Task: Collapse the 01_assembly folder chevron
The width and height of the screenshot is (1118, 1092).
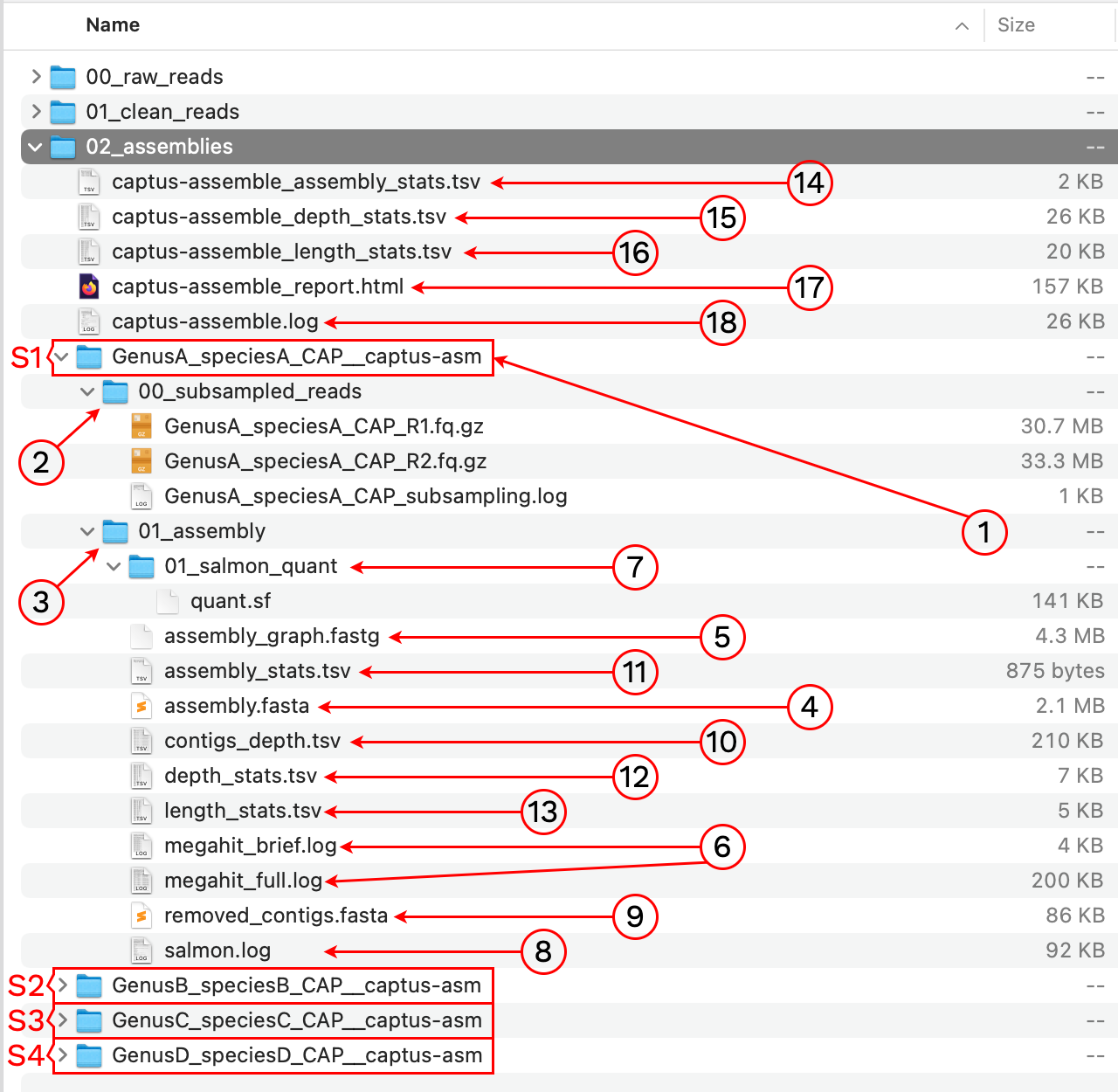Action: coord(87,531)
